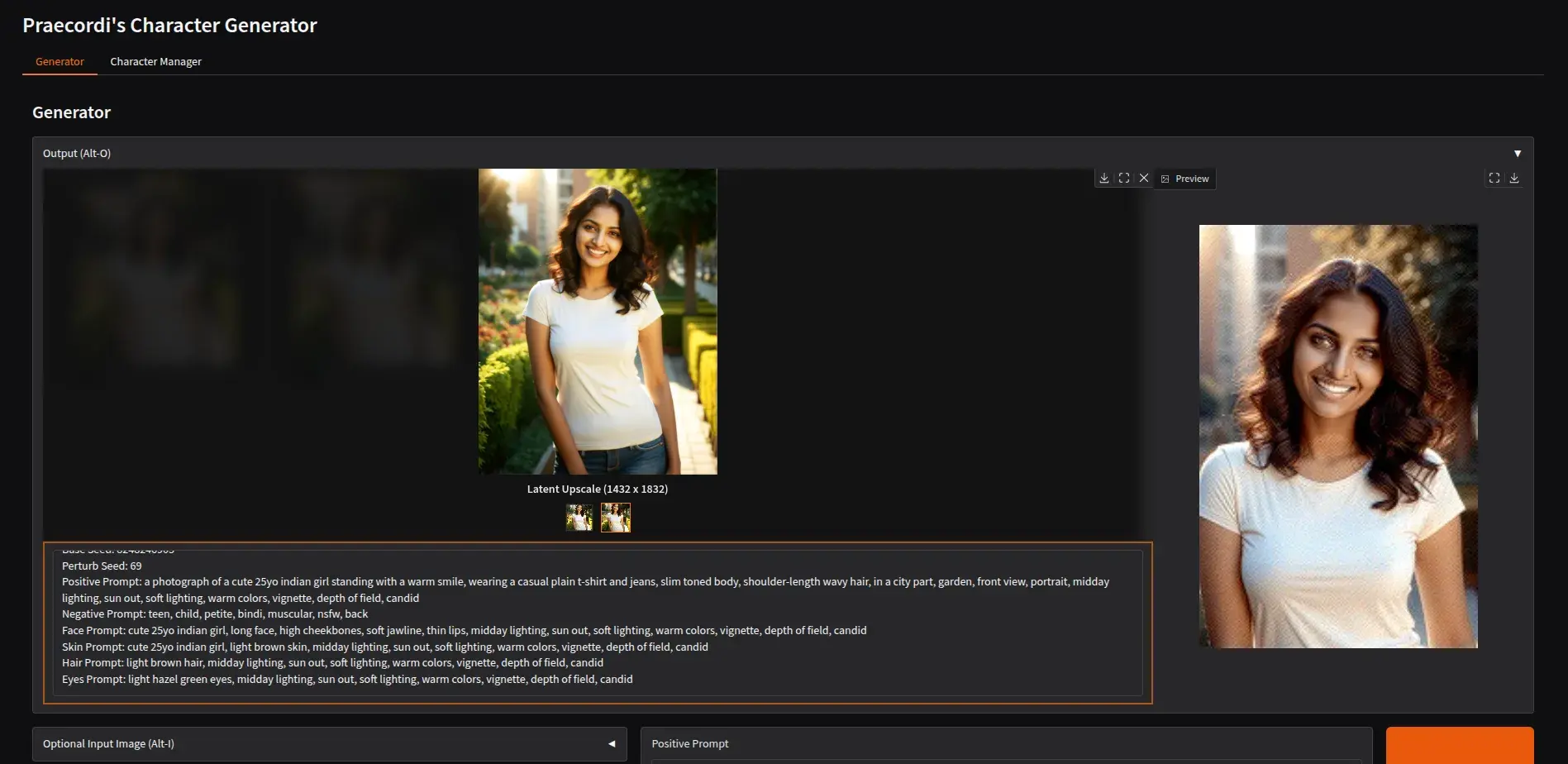Select the second highlighted gallery thumbnail
The image size is (1568, 764).
click(x=616, y=518)
